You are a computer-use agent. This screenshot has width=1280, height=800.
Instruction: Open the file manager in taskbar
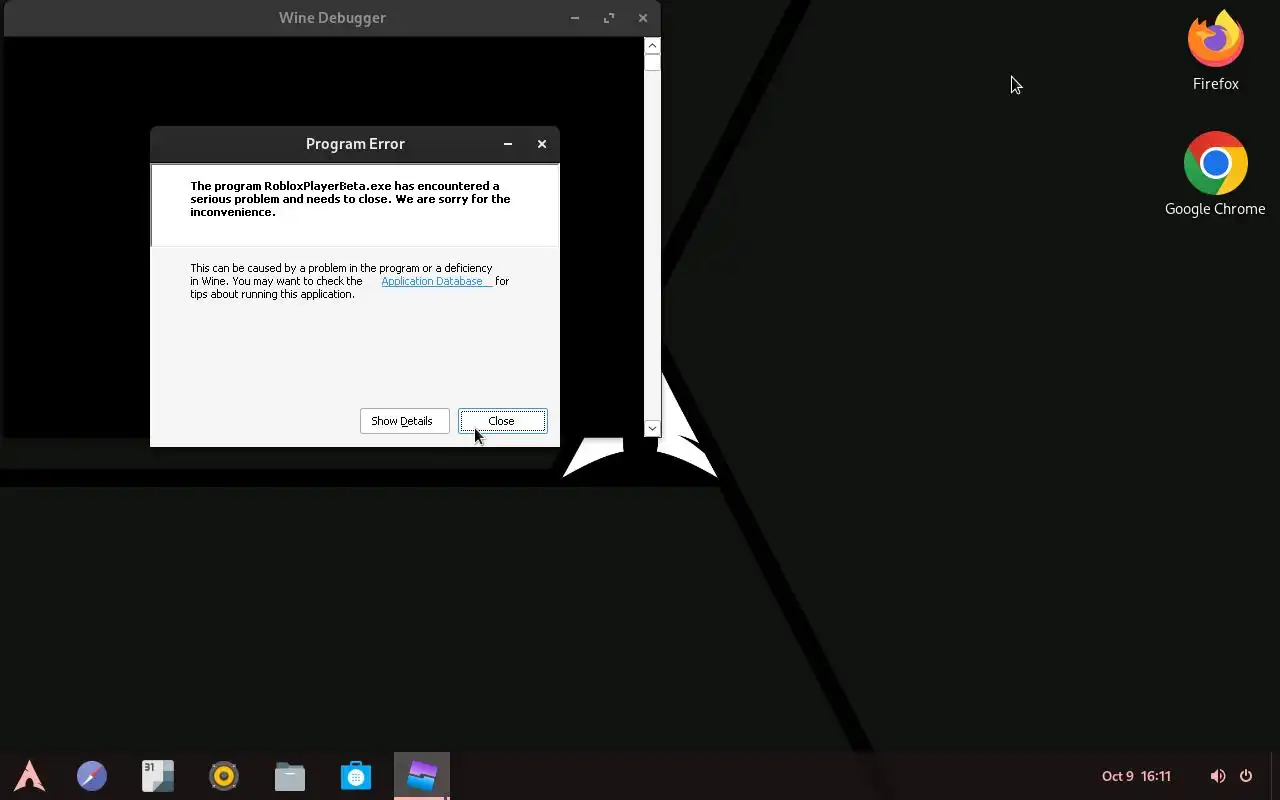pos(290,776)
